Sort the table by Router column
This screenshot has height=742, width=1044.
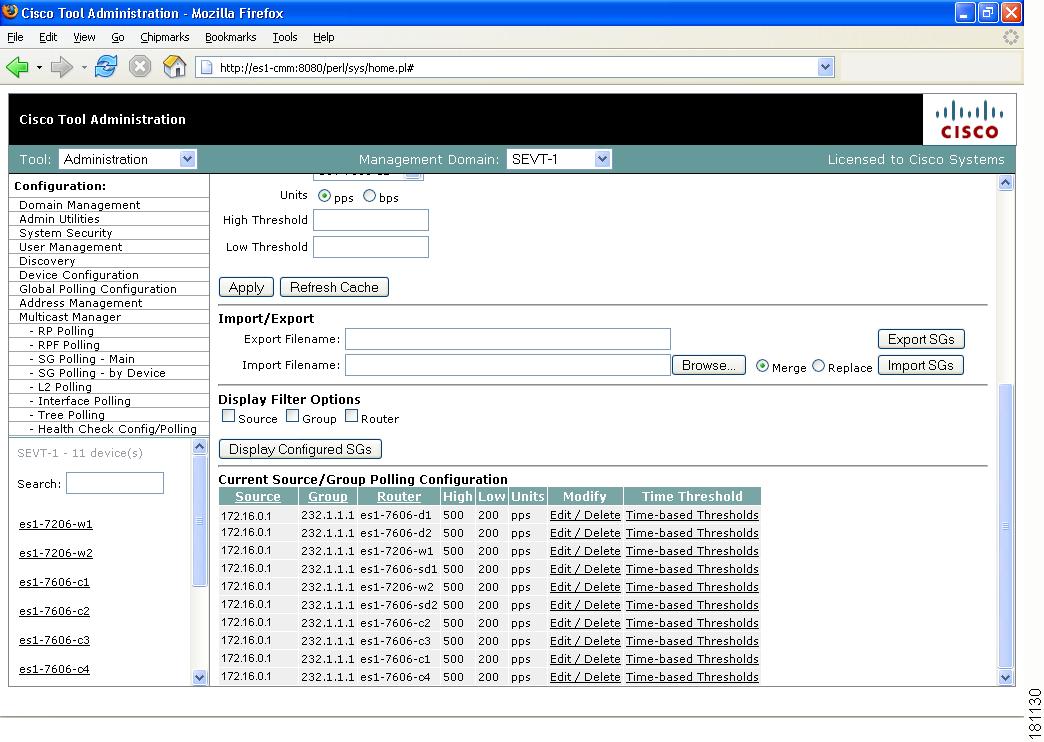click(x=399, y=496)
